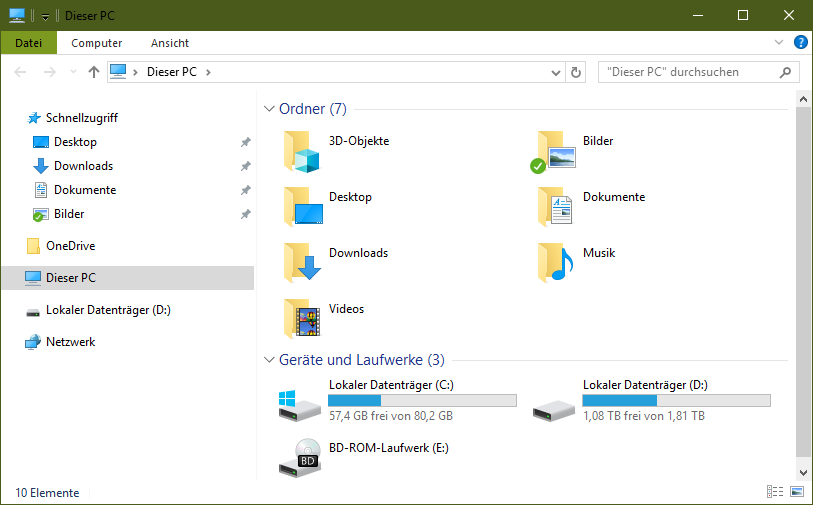
Task: Click the 10 Elemente status bar text
Action: (47, 493)
